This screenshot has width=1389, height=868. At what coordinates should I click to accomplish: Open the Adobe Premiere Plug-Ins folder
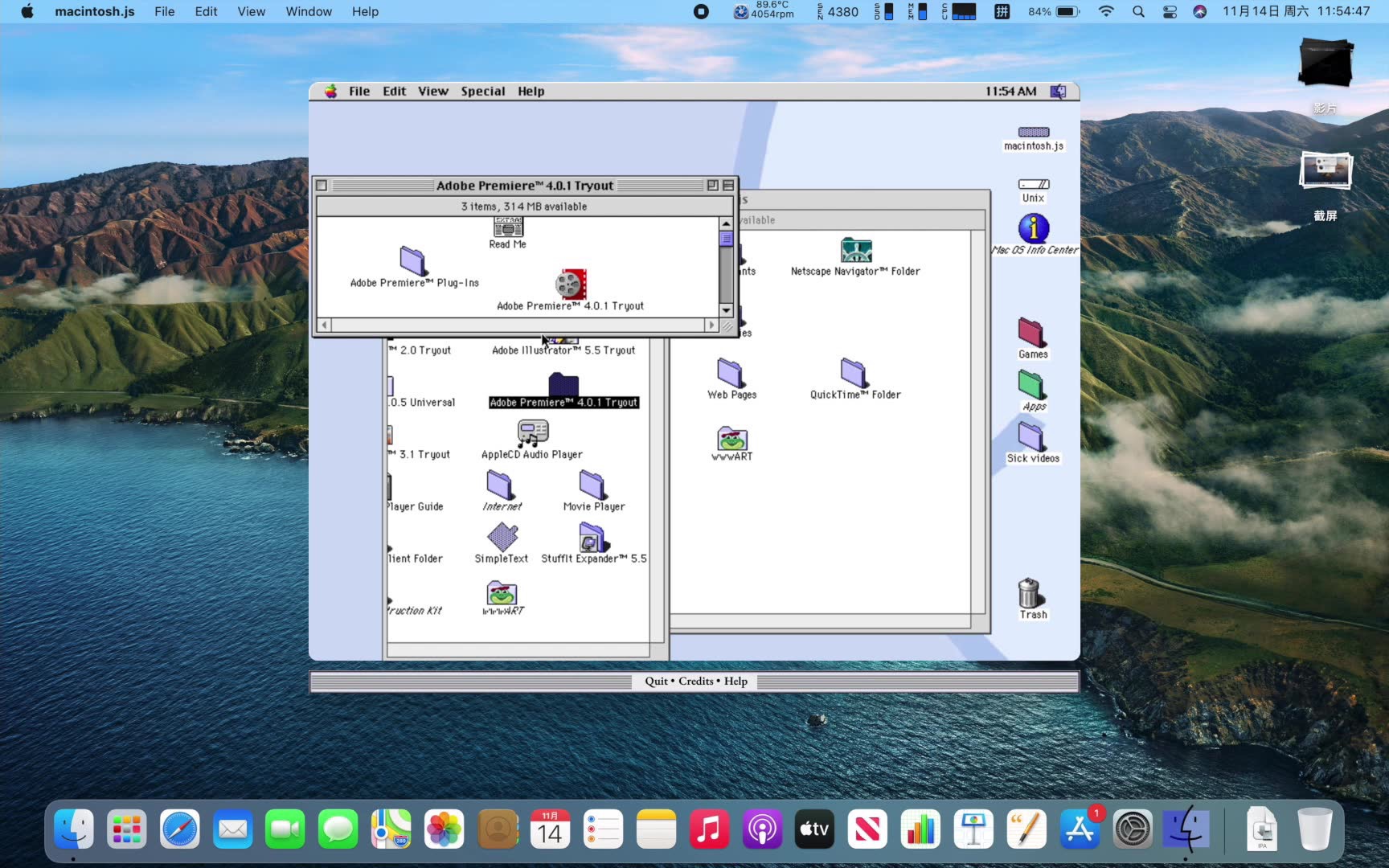click(413, 261)
